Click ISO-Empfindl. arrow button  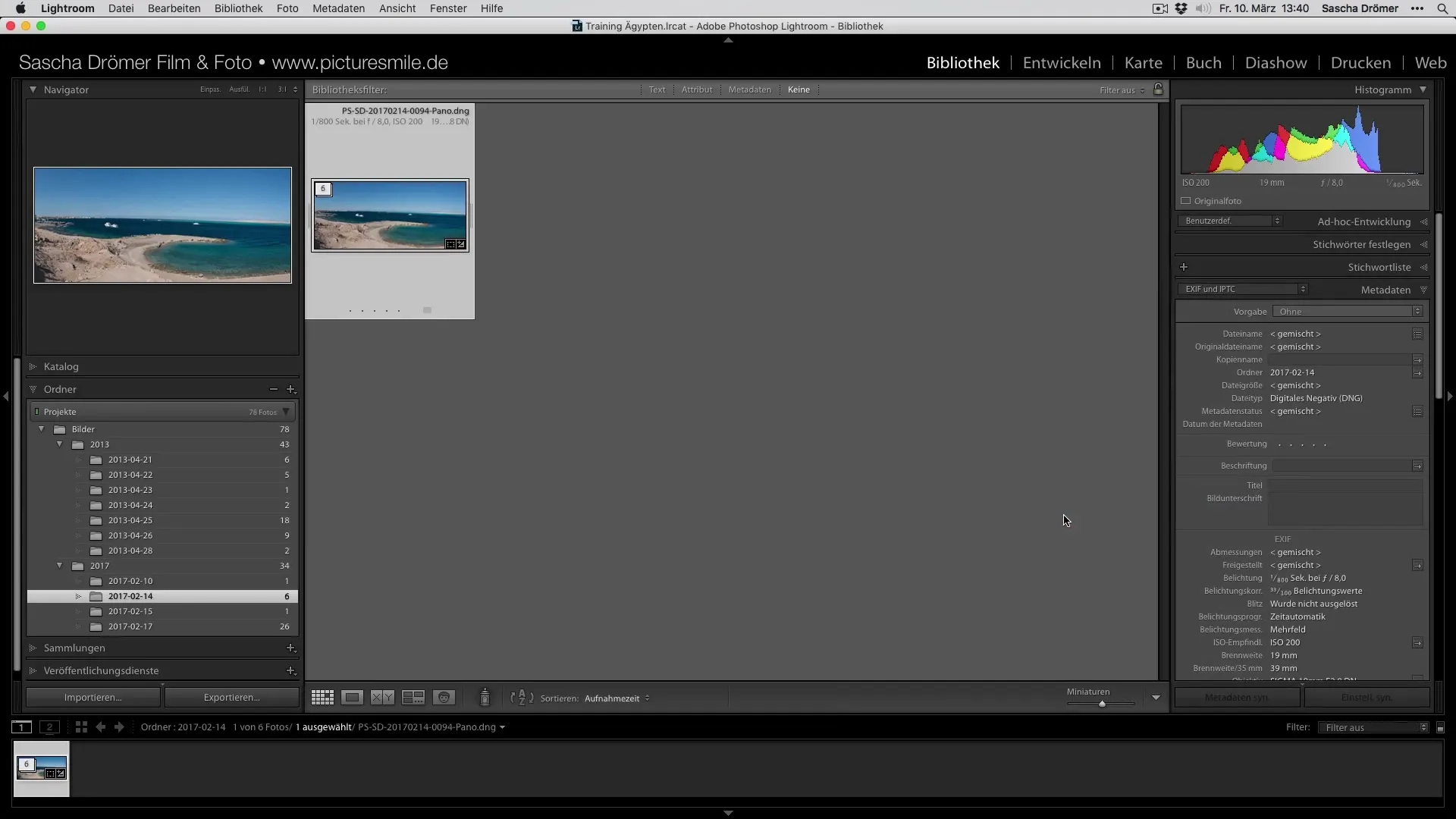(1417, 642)
